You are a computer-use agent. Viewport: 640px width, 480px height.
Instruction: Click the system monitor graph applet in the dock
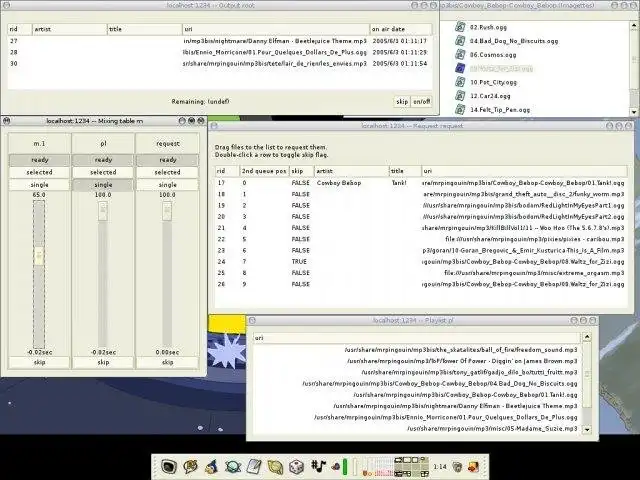(x=377, y=467)
